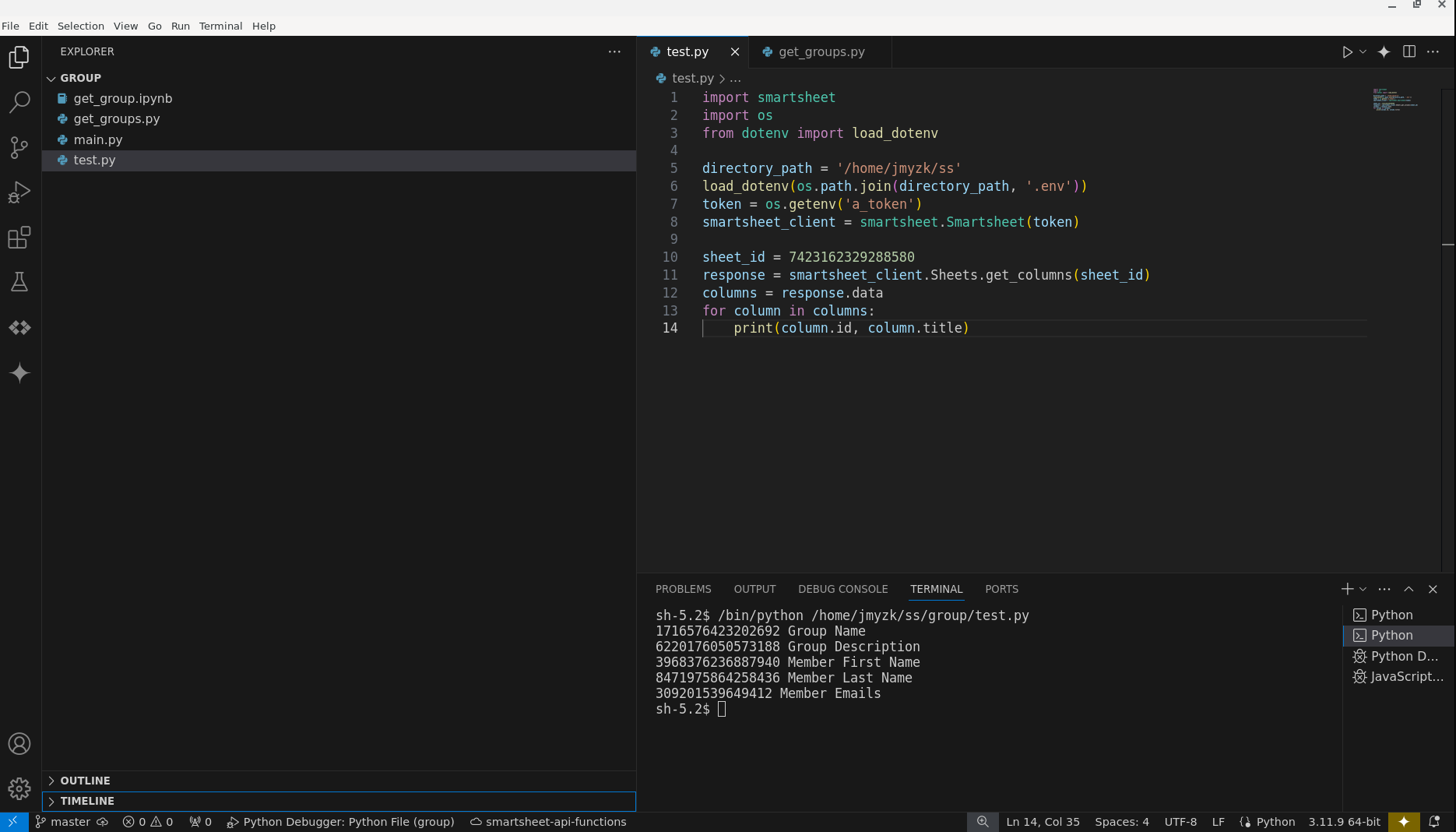
Task: Close the terminal panel
Action: 1433,589
